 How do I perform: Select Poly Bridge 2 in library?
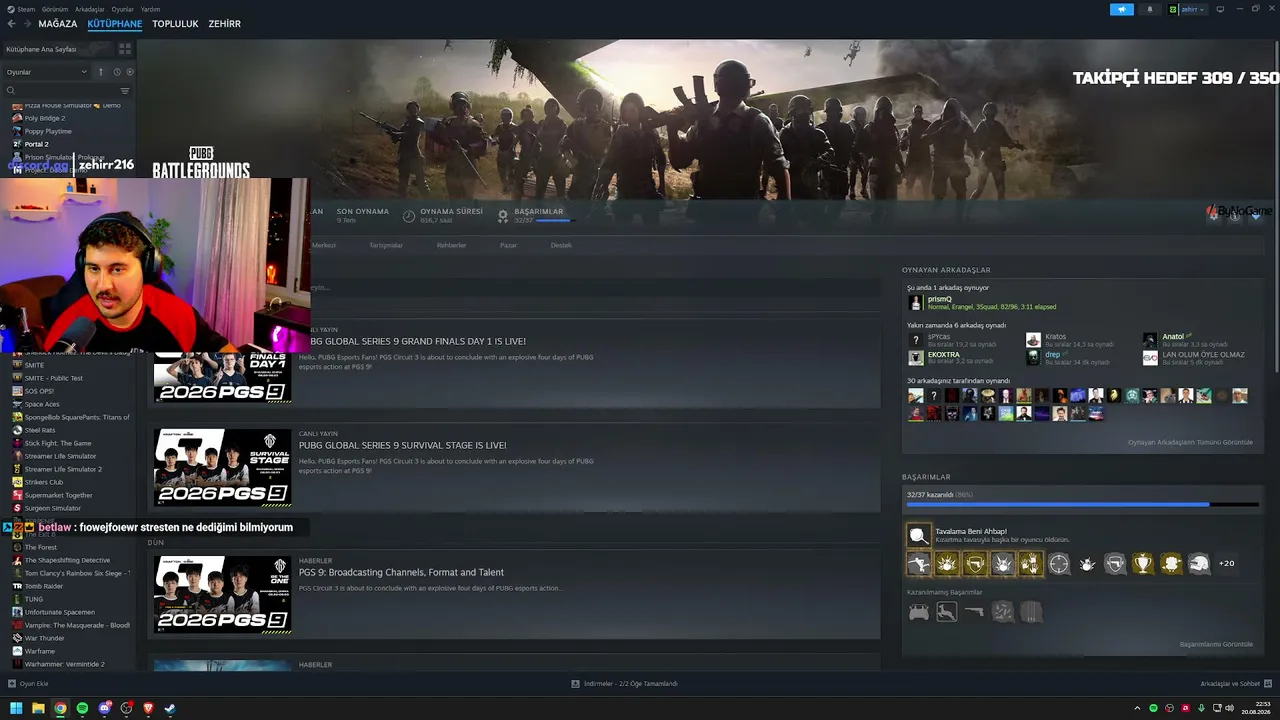pyautogui.click(x=44, y=118)
